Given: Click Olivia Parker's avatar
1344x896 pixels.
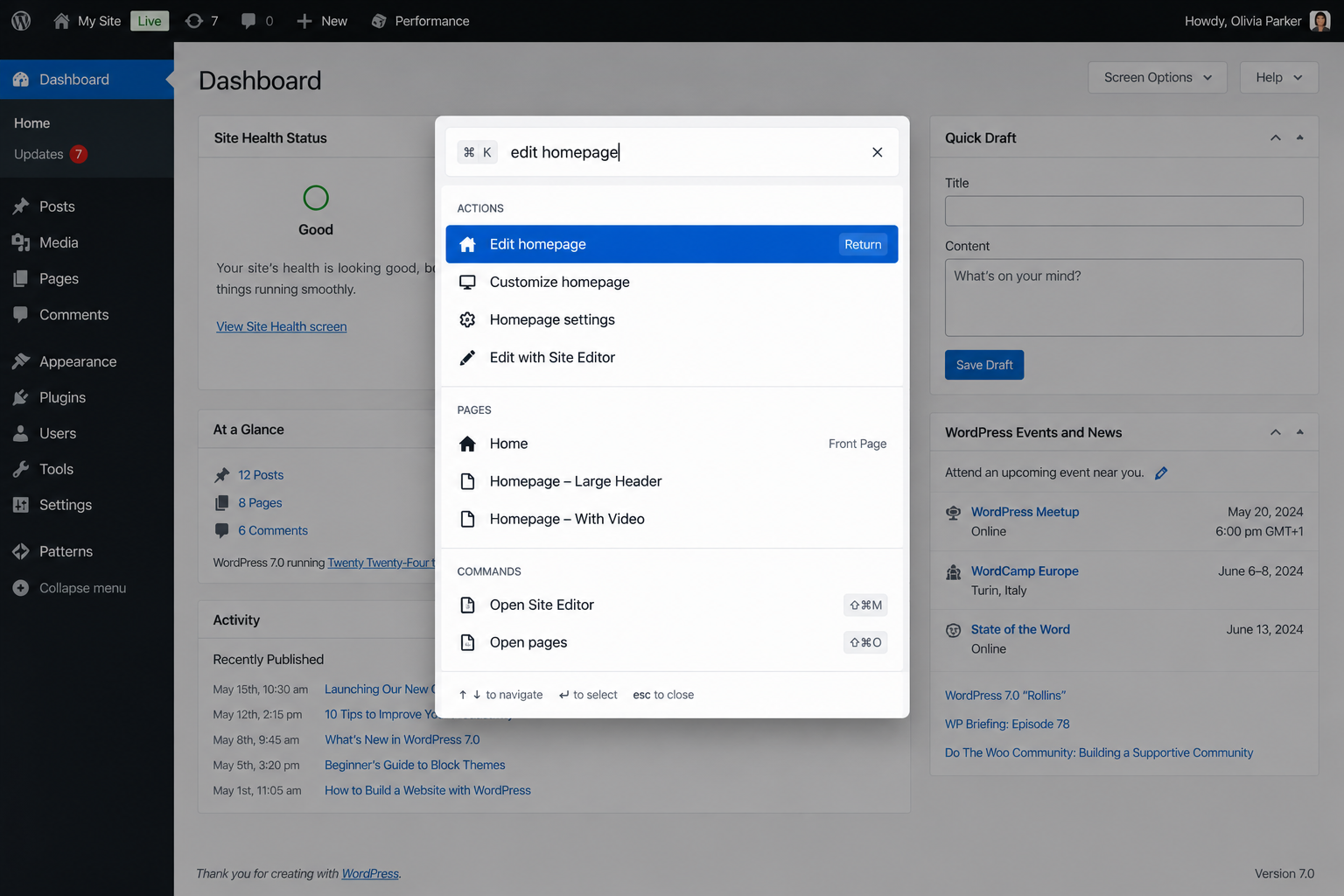Looking at the screenshot, I should pos(1319,21).
